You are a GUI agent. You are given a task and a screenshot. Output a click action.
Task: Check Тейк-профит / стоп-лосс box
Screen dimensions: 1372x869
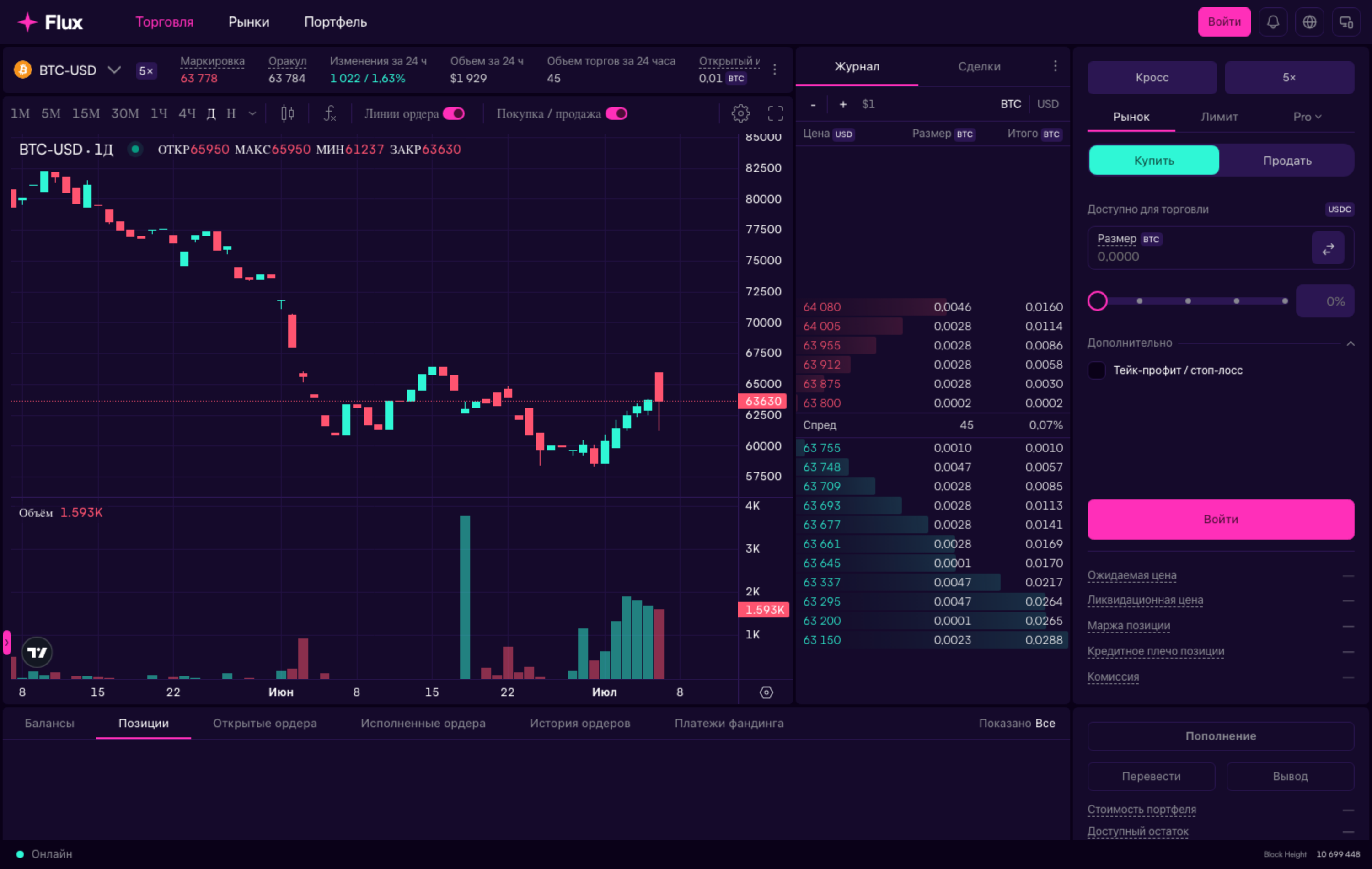[x=1096, y=370]
